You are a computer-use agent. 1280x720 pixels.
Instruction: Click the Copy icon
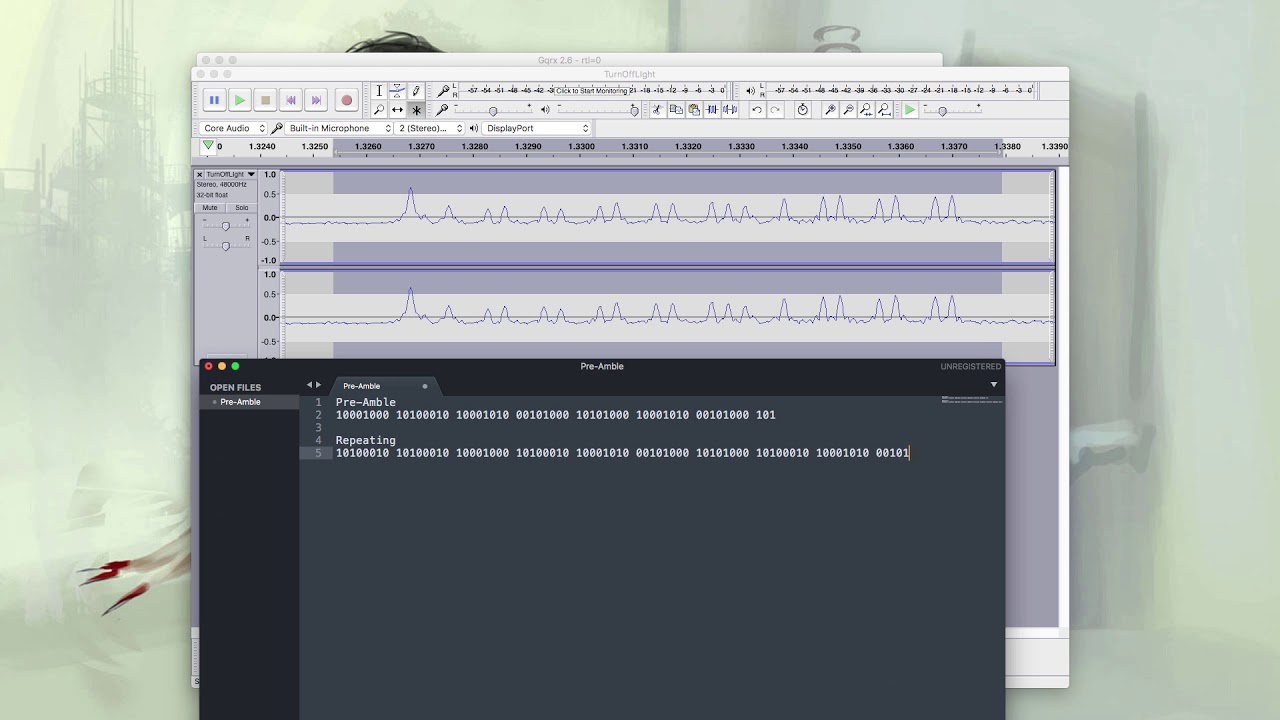[675, 110]
